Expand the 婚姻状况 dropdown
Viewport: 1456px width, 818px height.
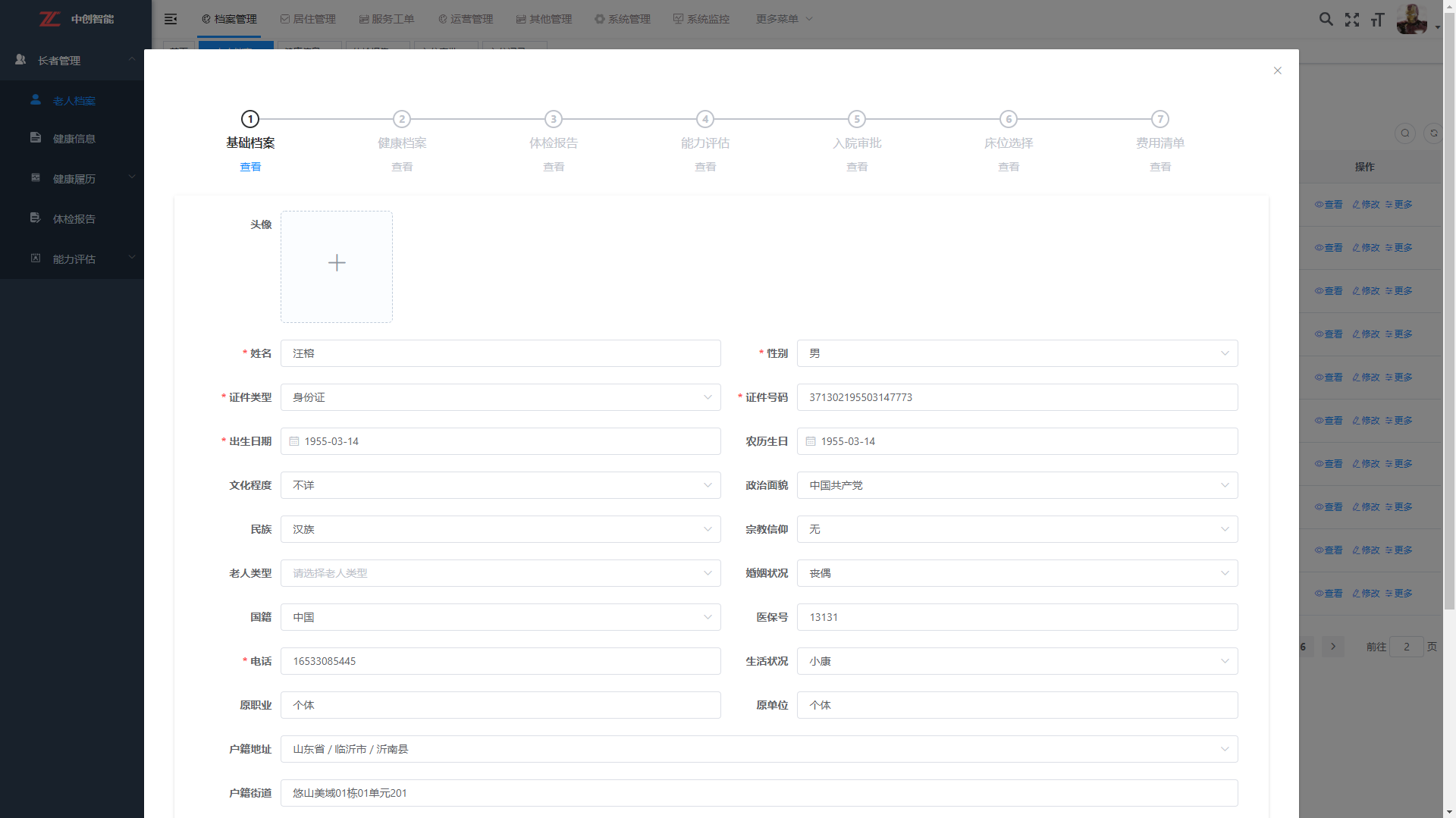tap(1017, 573)
